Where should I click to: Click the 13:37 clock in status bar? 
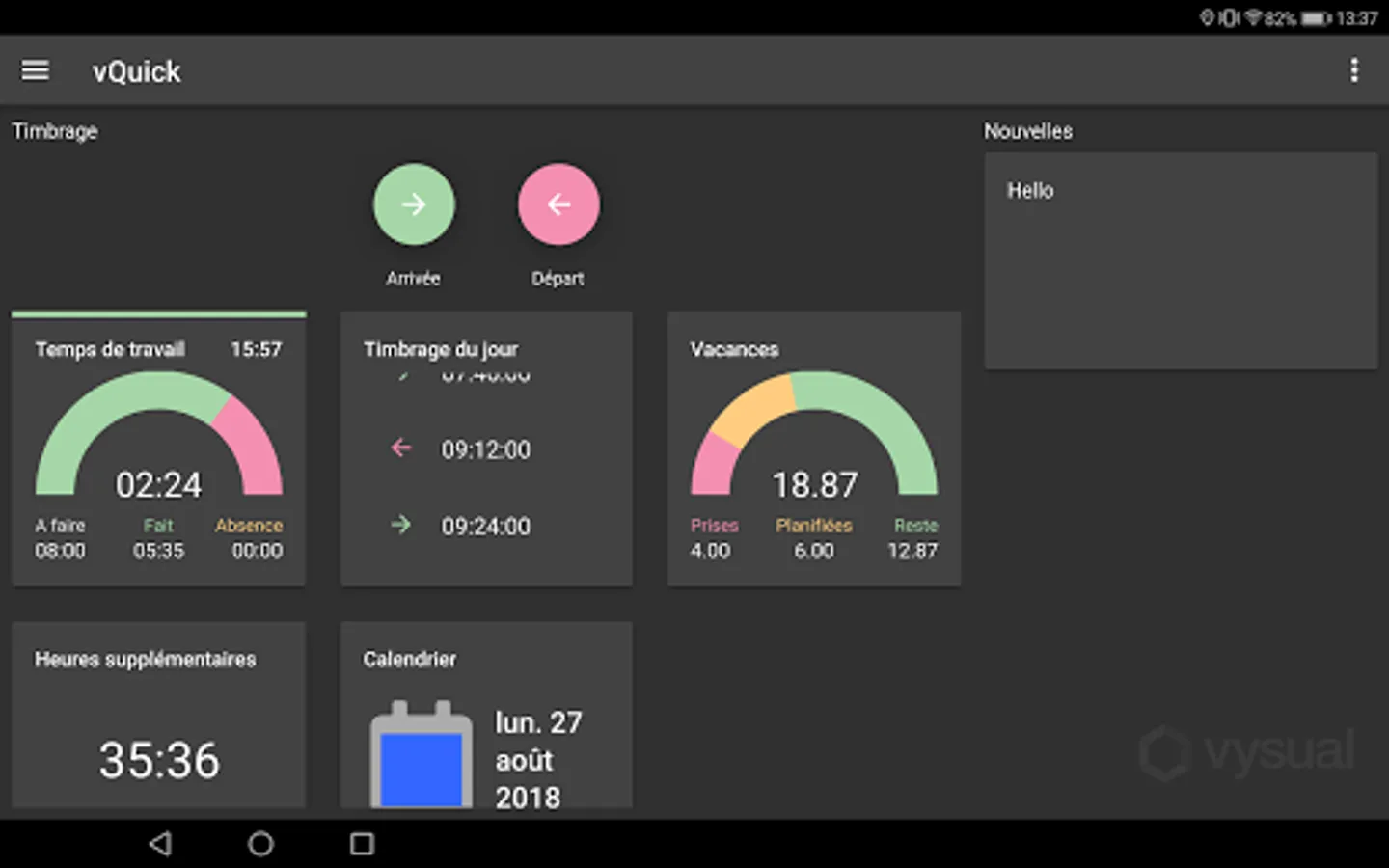click(x=1357, y=18)
